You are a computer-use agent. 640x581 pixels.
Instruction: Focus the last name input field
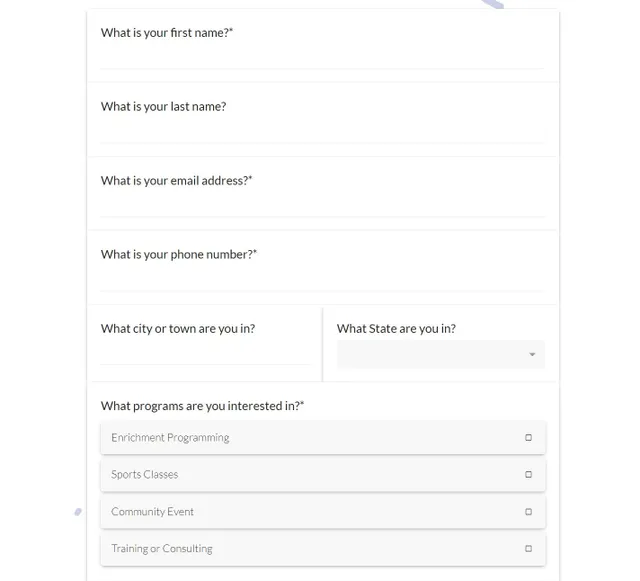[x=322, y=132]
